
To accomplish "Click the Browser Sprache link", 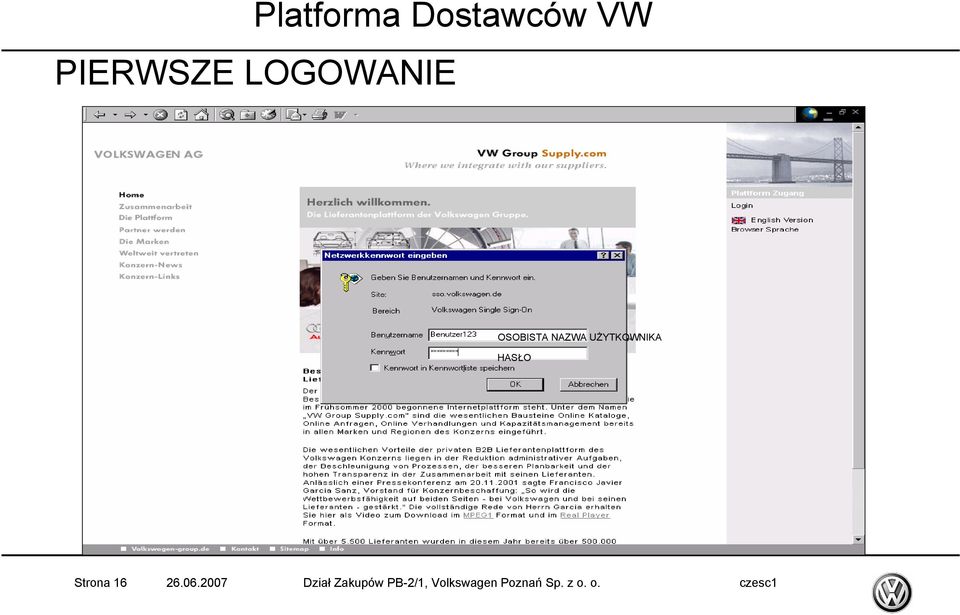I will coord(765,229).
